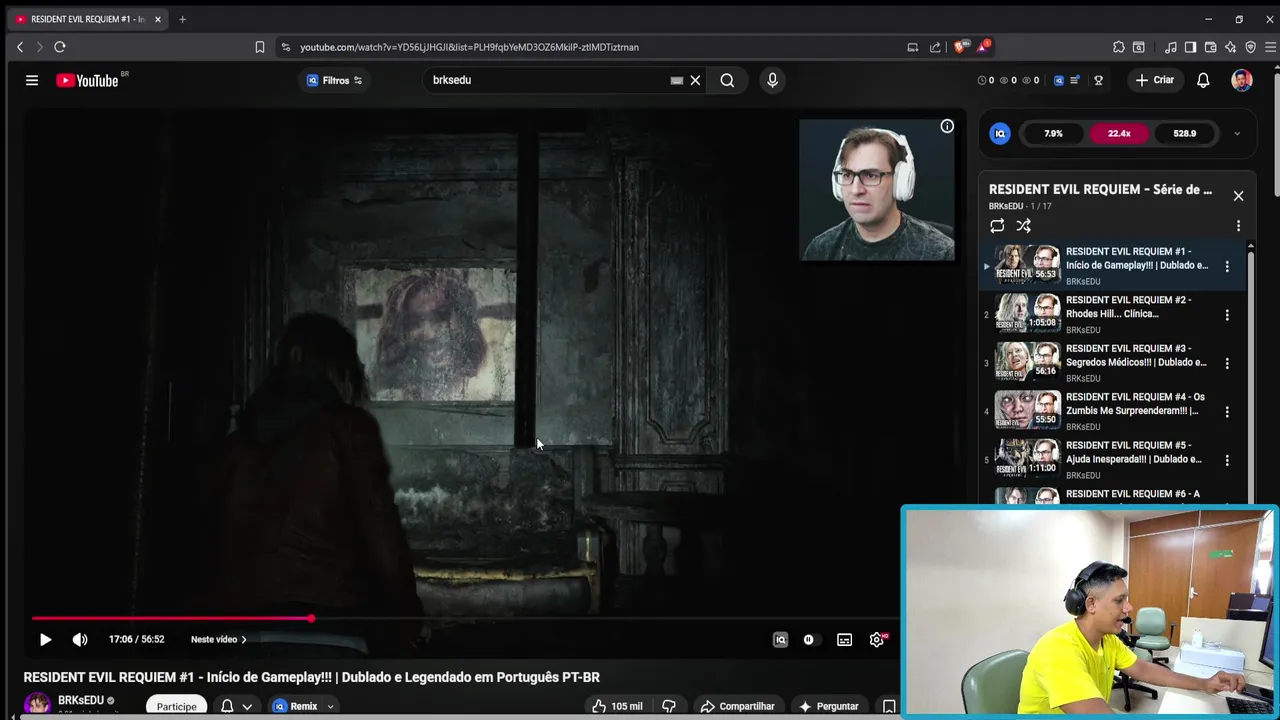Open the vidIQ trophy icon in the header
The width and height of the screenshot is (1280, 720).
tap(1098, 80)
